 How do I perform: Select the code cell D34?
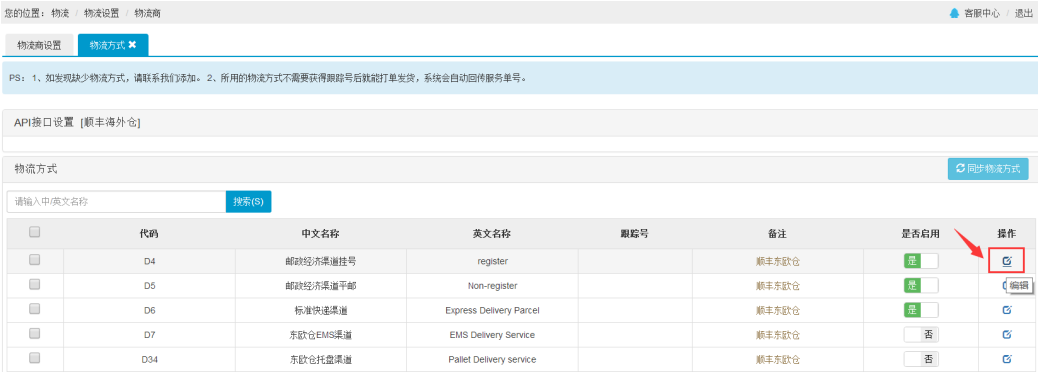pos(149,359)
